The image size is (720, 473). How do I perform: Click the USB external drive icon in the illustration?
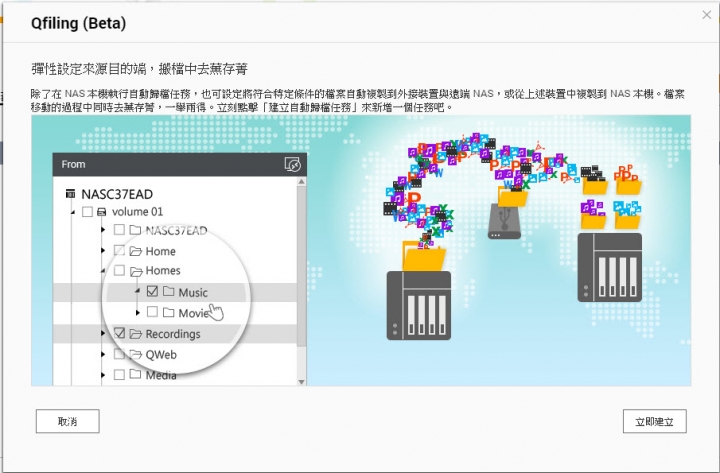504,221
